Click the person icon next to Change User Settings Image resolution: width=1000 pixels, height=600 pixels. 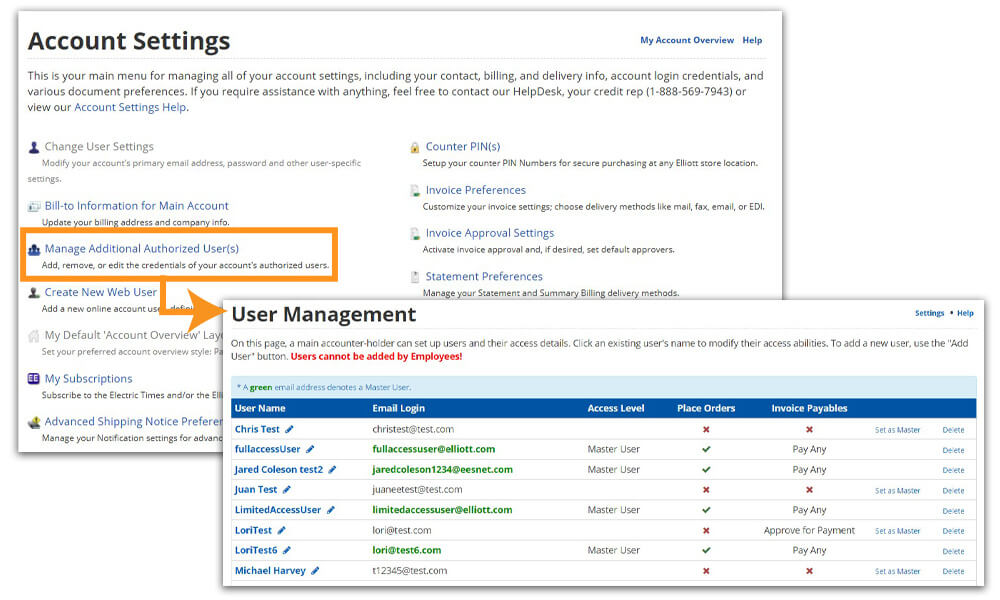pos(34,146)
